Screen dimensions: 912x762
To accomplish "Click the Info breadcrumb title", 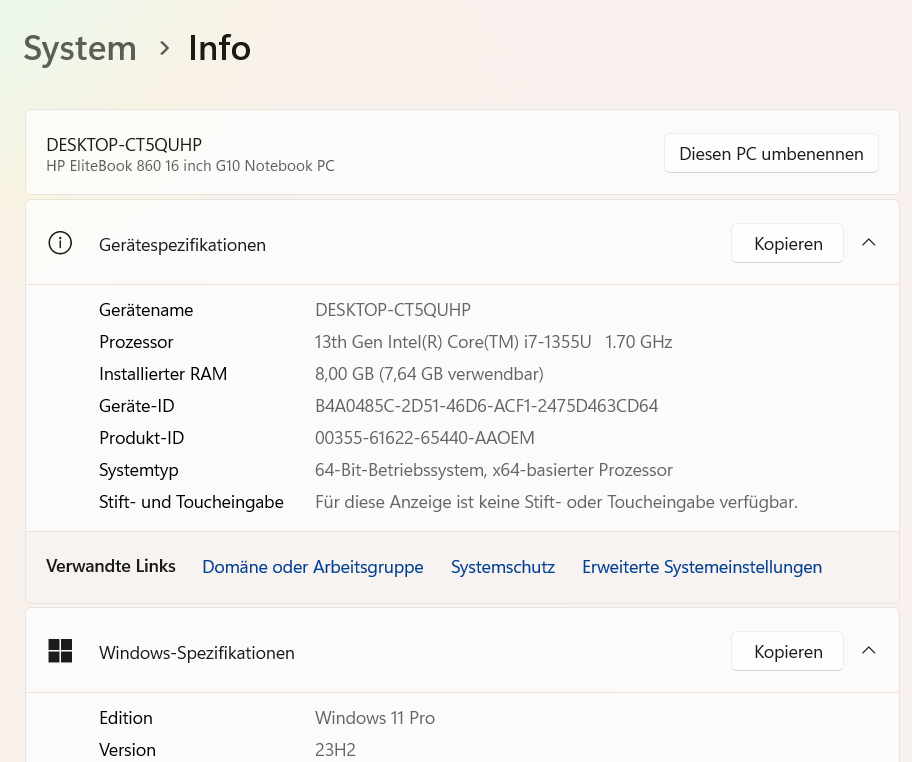I will click(220, 48).
